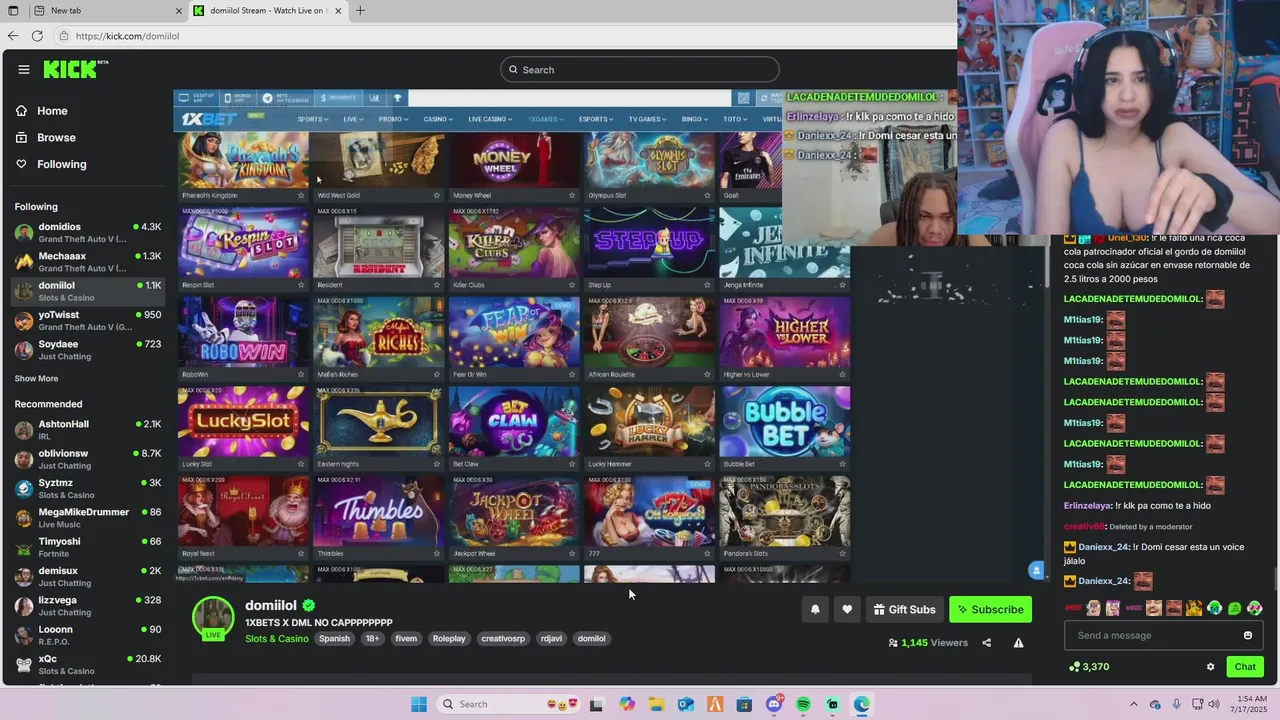Screen dimensions: 1280x720
Task: Click the fivem stream tag
Action: [406, 639]
